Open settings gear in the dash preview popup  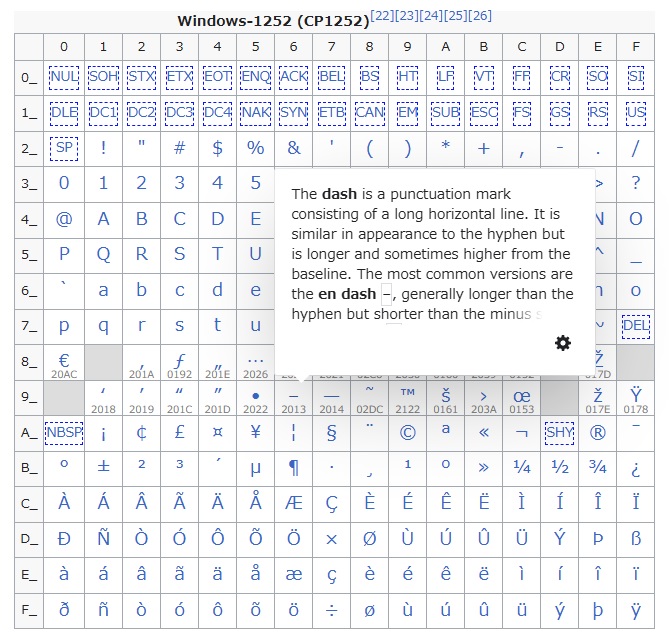562,343
